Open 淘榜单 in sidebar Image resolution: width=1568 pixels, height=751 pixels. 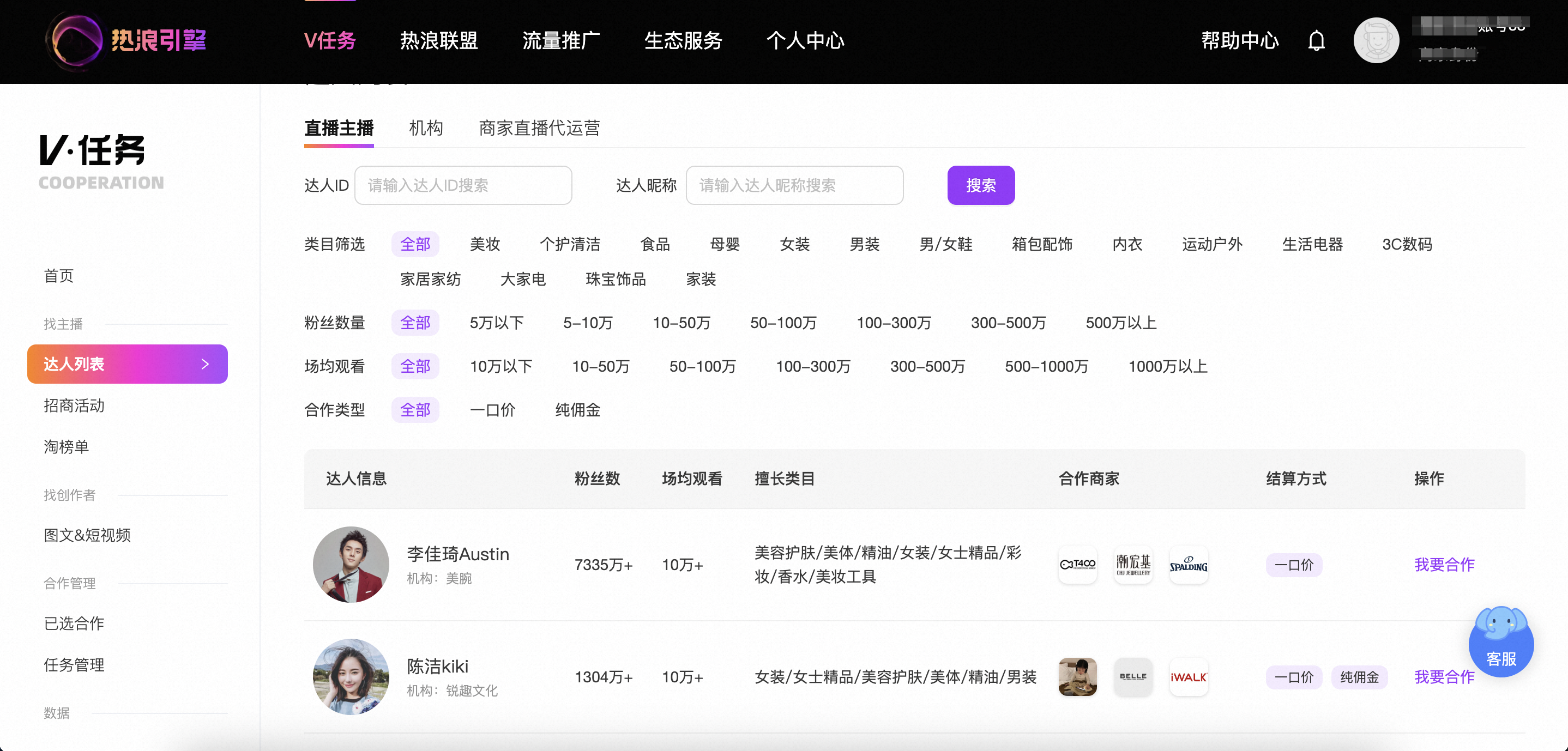click(x=66, y=447)
